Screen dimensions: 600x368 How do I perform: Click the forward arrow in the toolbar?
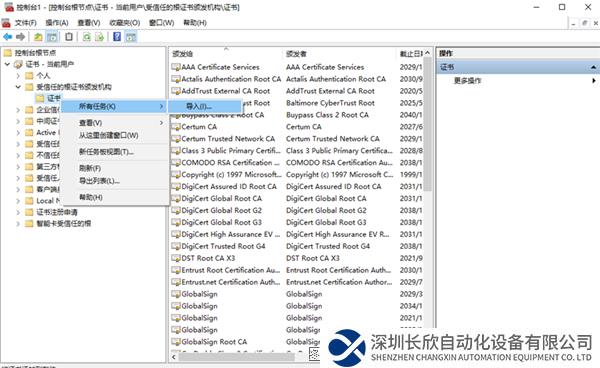coord(21,37)
